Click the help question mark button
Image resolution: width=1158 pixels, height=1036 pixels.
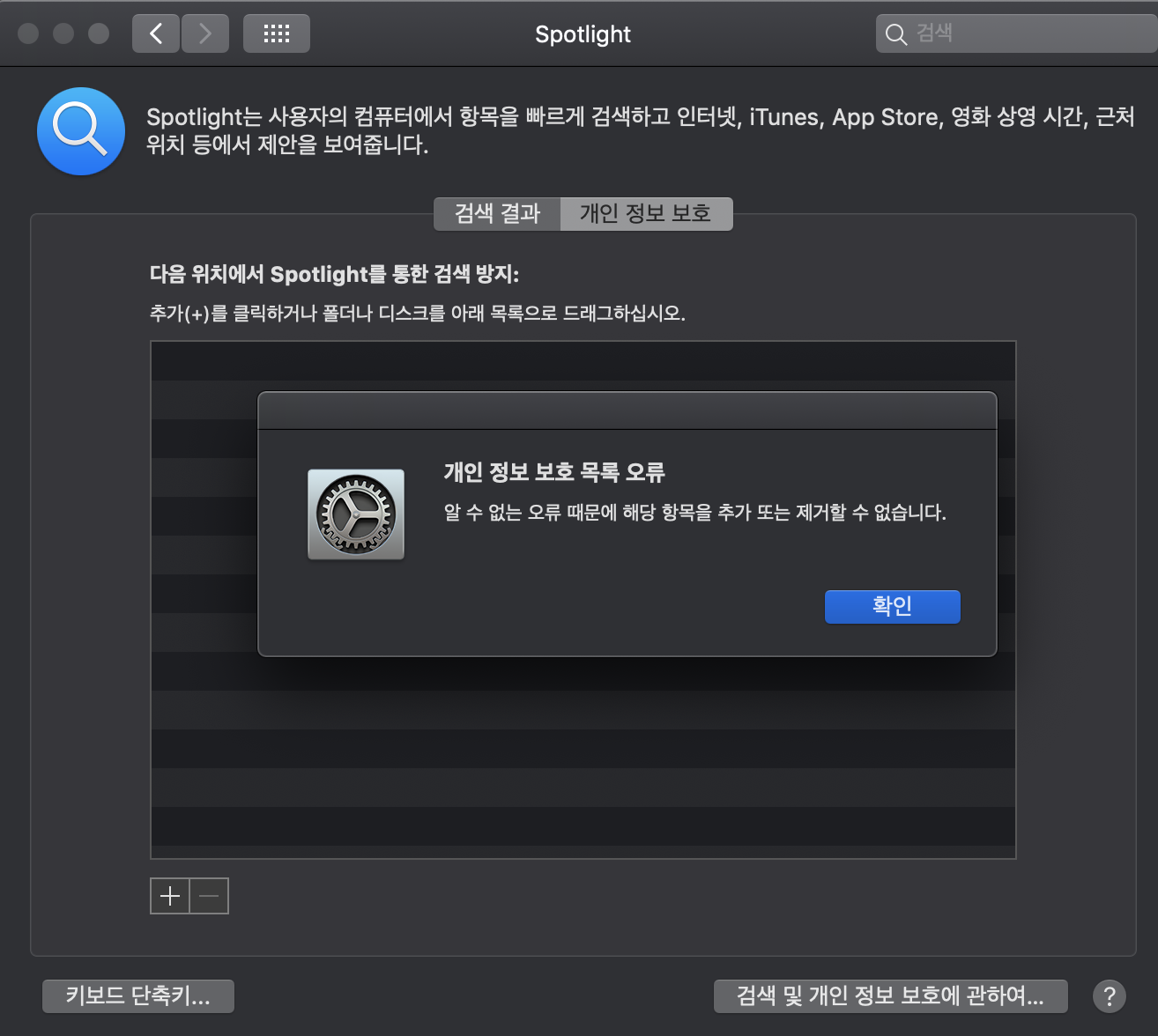(x=1109, y=996)
